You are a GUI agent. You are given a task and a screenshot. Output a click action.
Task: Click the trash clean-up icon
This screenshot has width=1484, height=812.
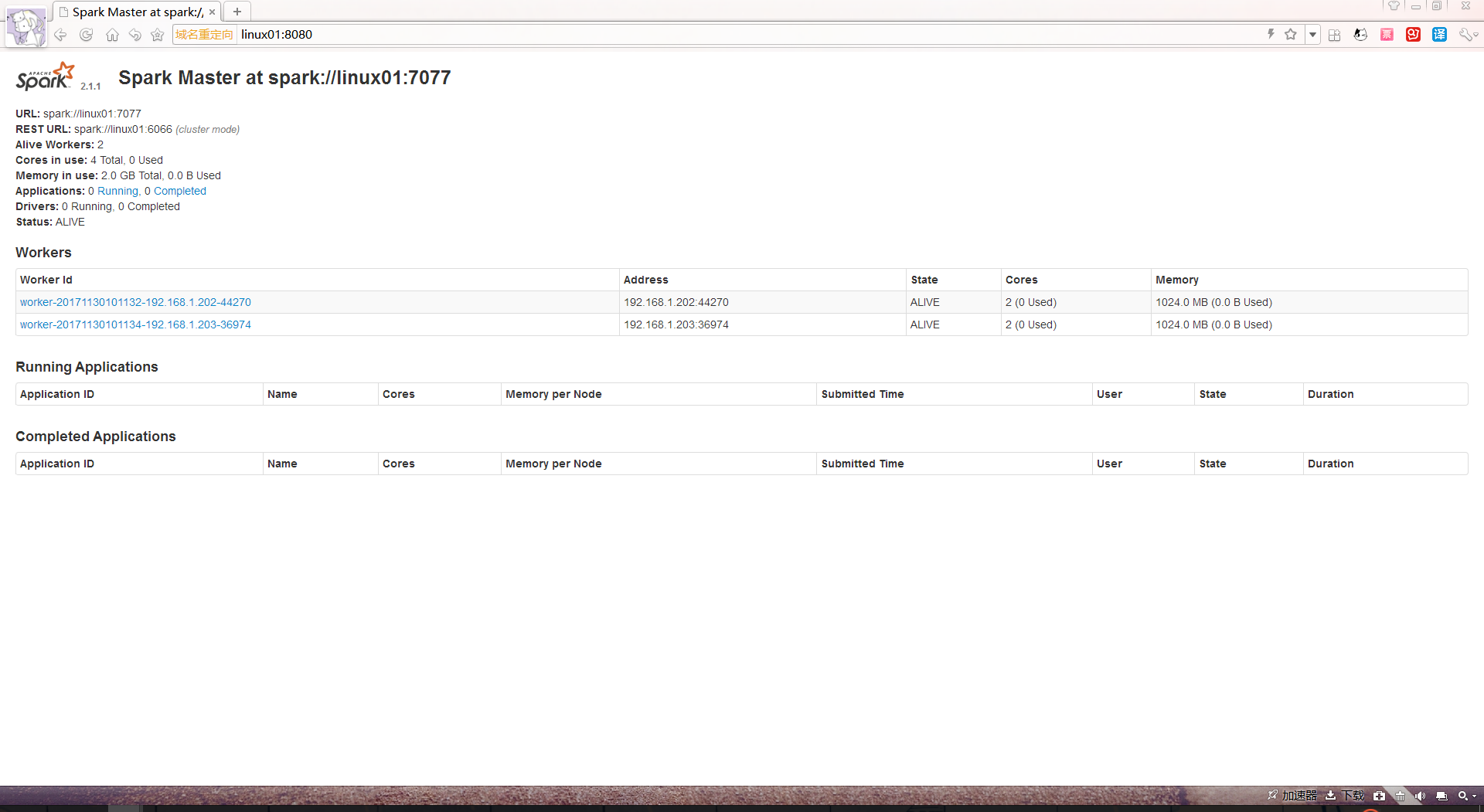pyautogui.click(x=1400, y=796)
